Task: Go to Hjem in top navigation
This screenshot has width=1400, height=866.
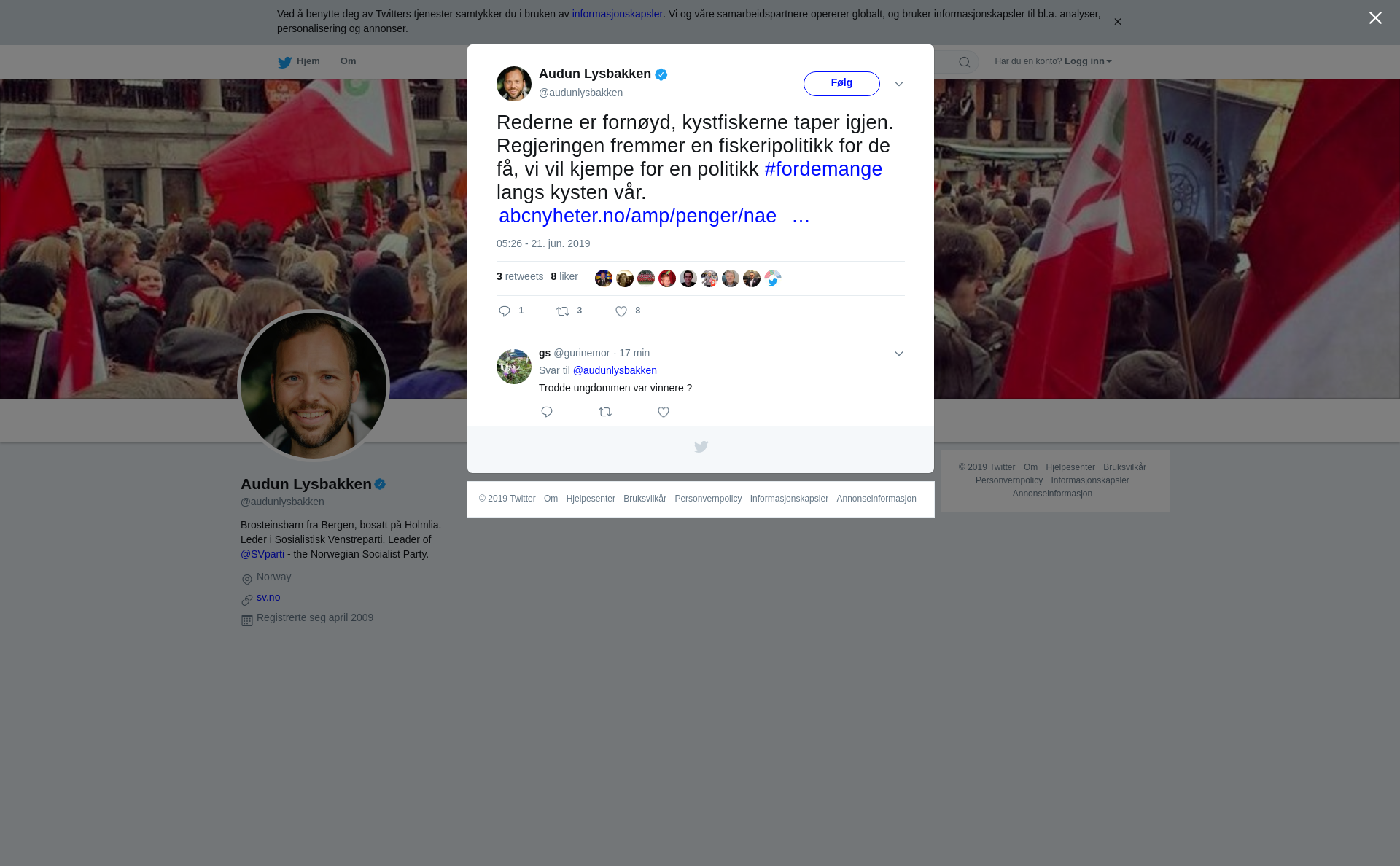Action: (x=299, y=61)
